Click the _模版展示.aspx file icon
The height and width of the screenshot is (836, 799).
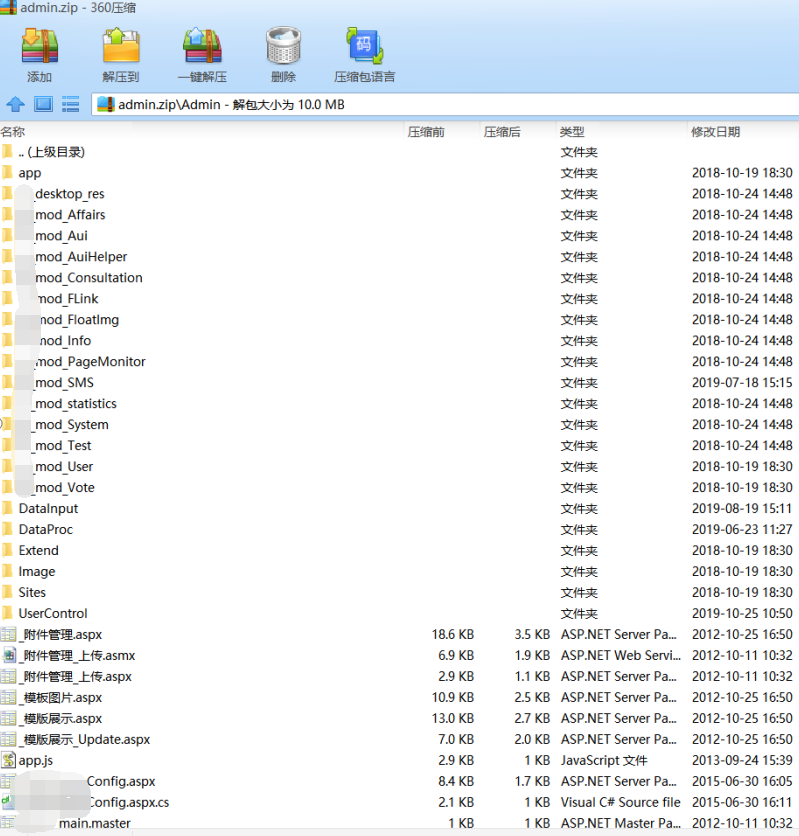[8, 718]
